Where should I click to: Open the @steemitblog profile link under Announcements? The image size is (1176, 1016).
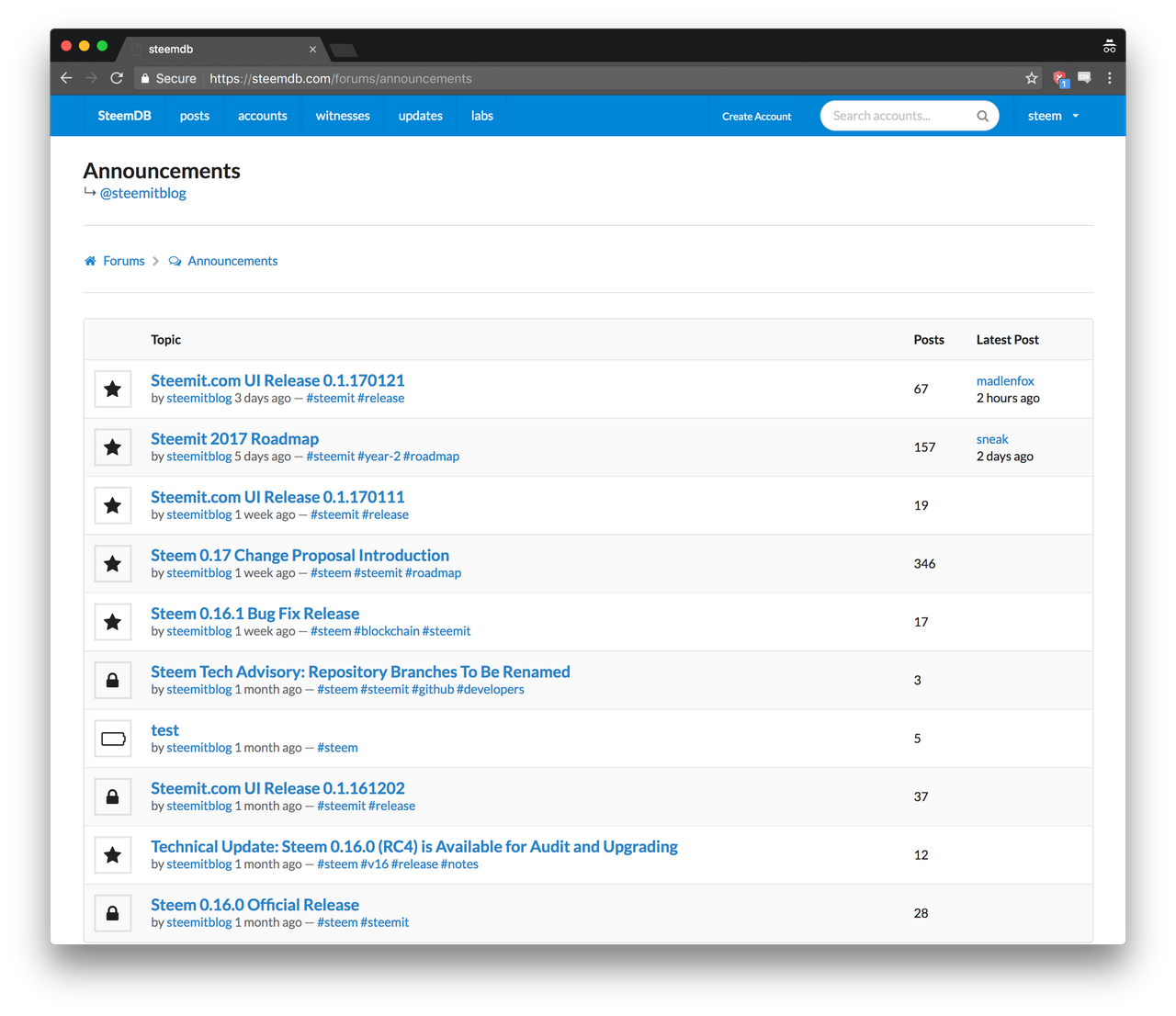(x=143, y=193)
